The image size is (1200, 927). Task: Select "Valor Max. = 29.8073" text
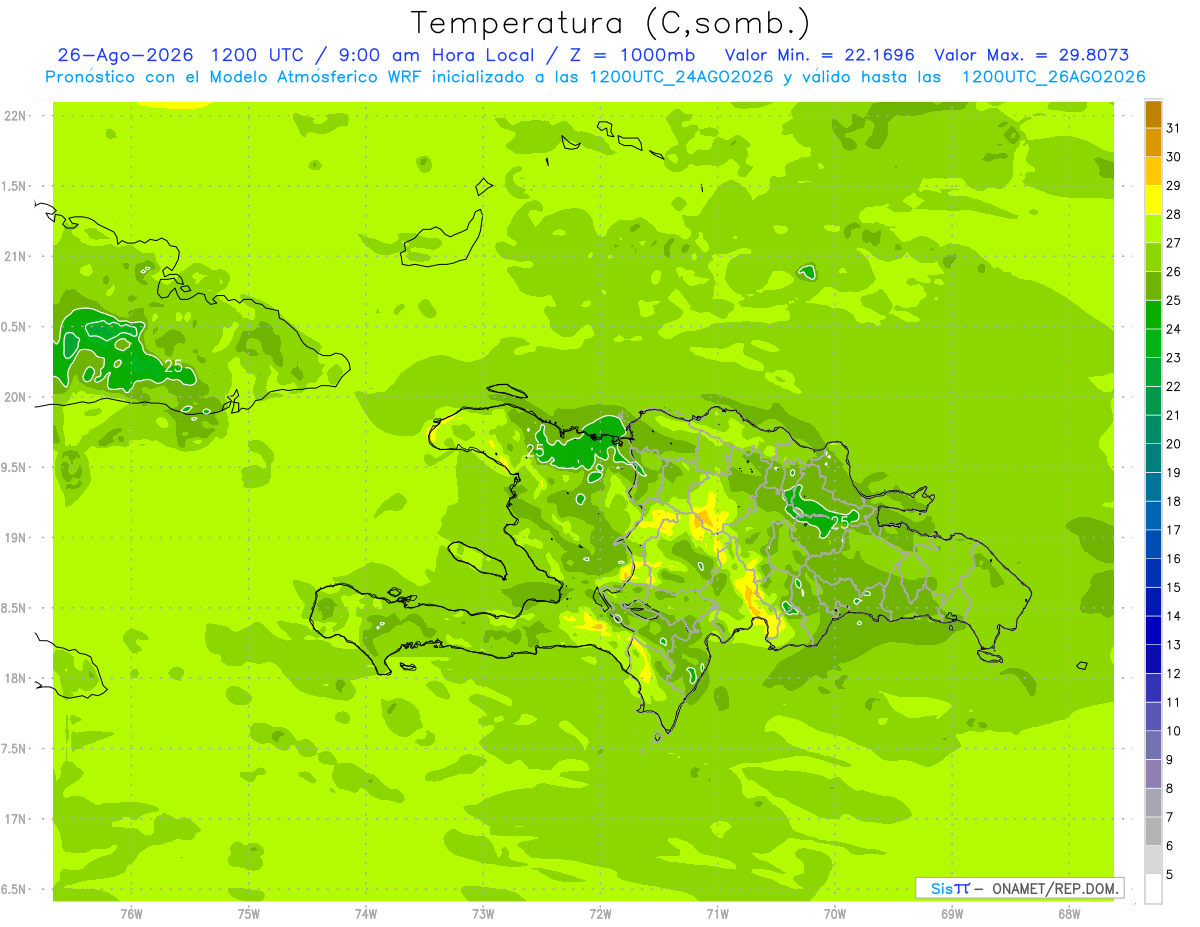tap(1031, 56)
